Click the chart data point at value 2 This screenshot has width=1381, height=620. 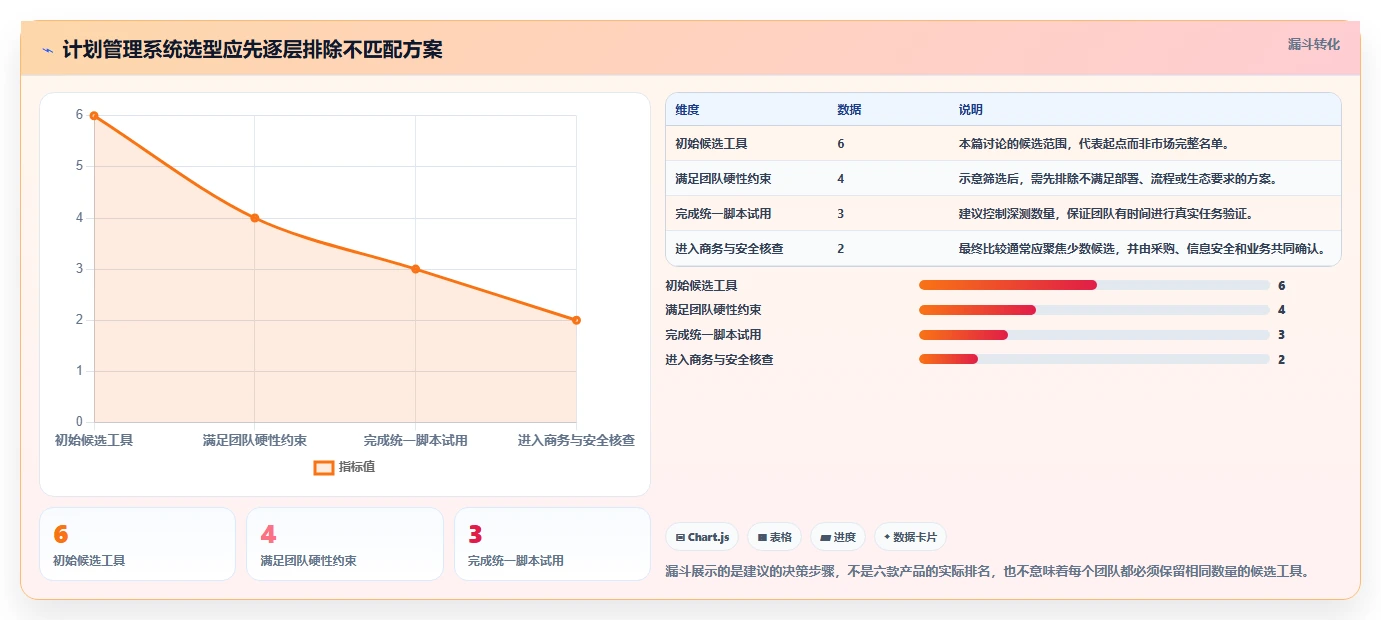576,320
